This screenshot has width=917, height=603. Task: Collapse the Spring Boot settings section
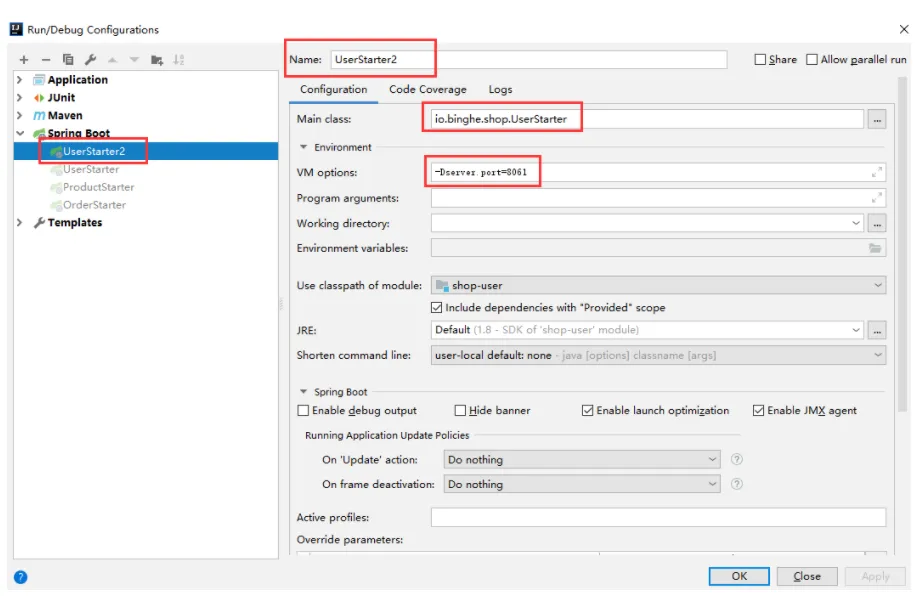pos(303,392)
